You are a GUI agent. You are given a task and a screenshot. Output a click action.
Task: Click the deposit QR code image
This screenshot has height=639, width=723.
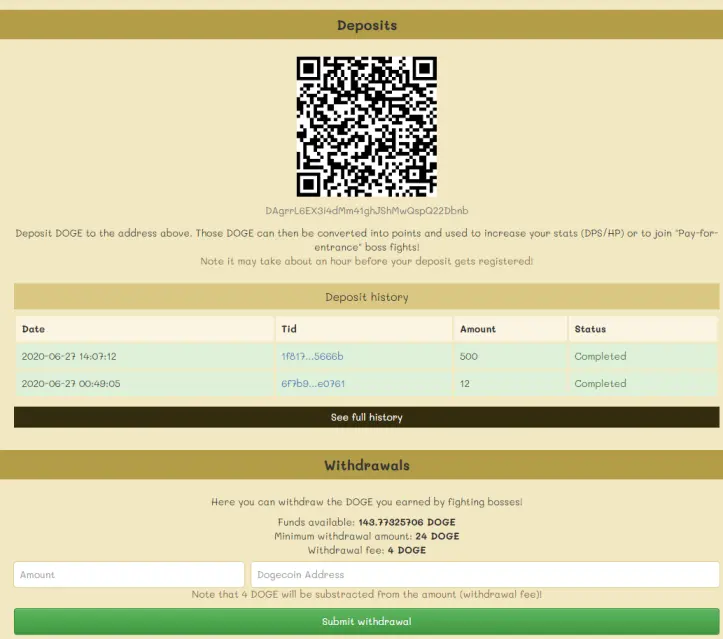367,127
